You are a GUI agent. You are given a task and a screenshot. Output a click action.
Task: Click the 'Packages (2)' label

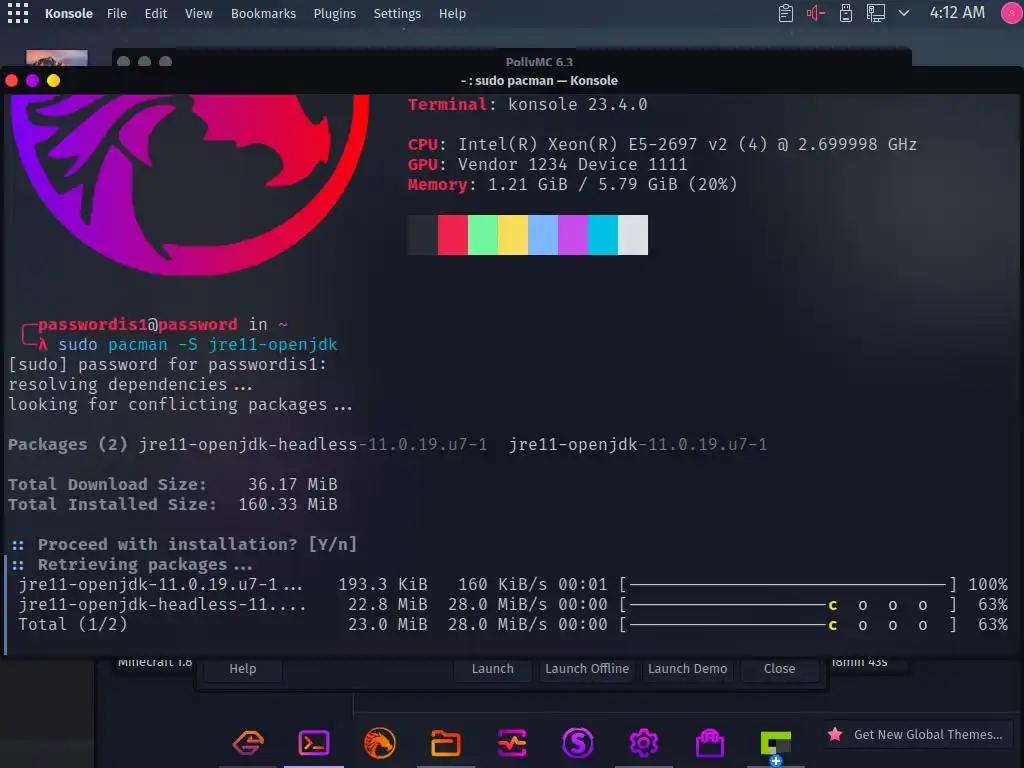68,444
